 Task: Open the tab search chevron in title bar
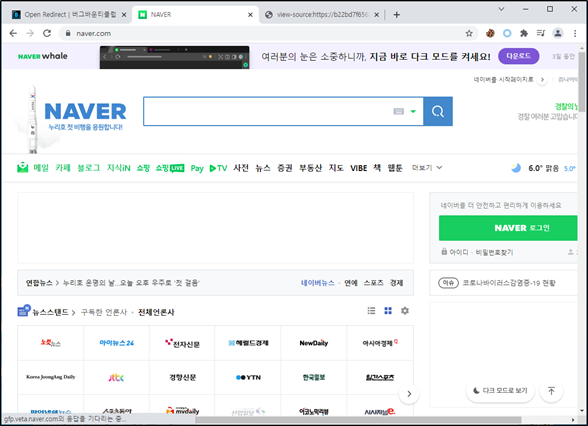click(501, 9)
